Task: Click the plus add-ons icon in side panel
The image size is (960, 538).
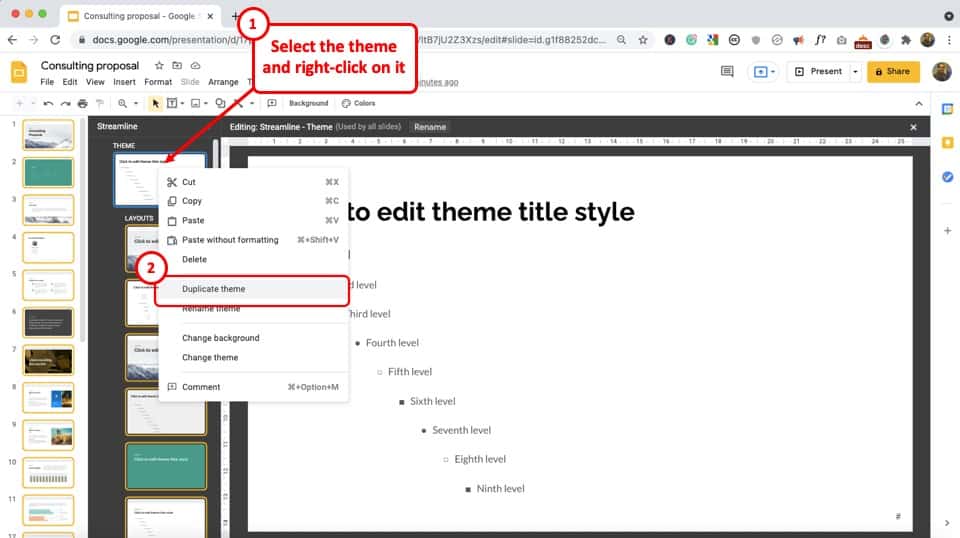Action: pos(947,231)
